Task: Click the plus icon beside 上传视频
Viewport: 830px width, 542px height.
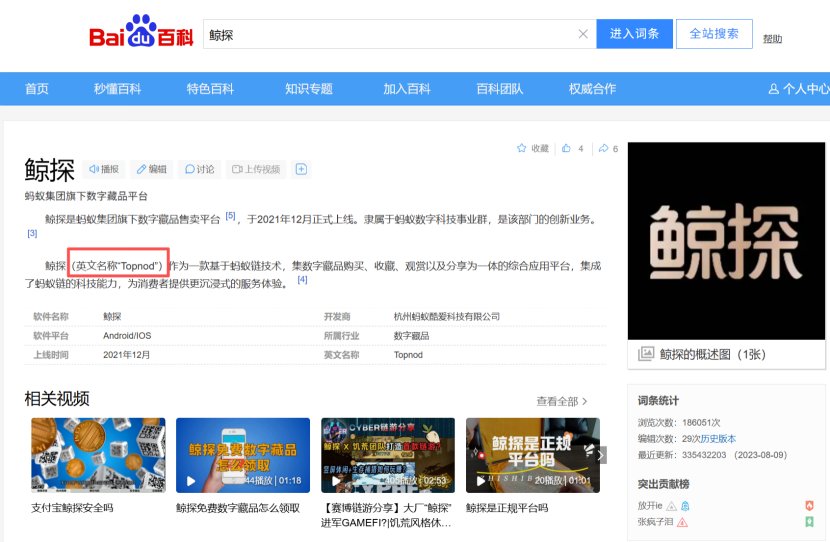Action: point(300,169)
